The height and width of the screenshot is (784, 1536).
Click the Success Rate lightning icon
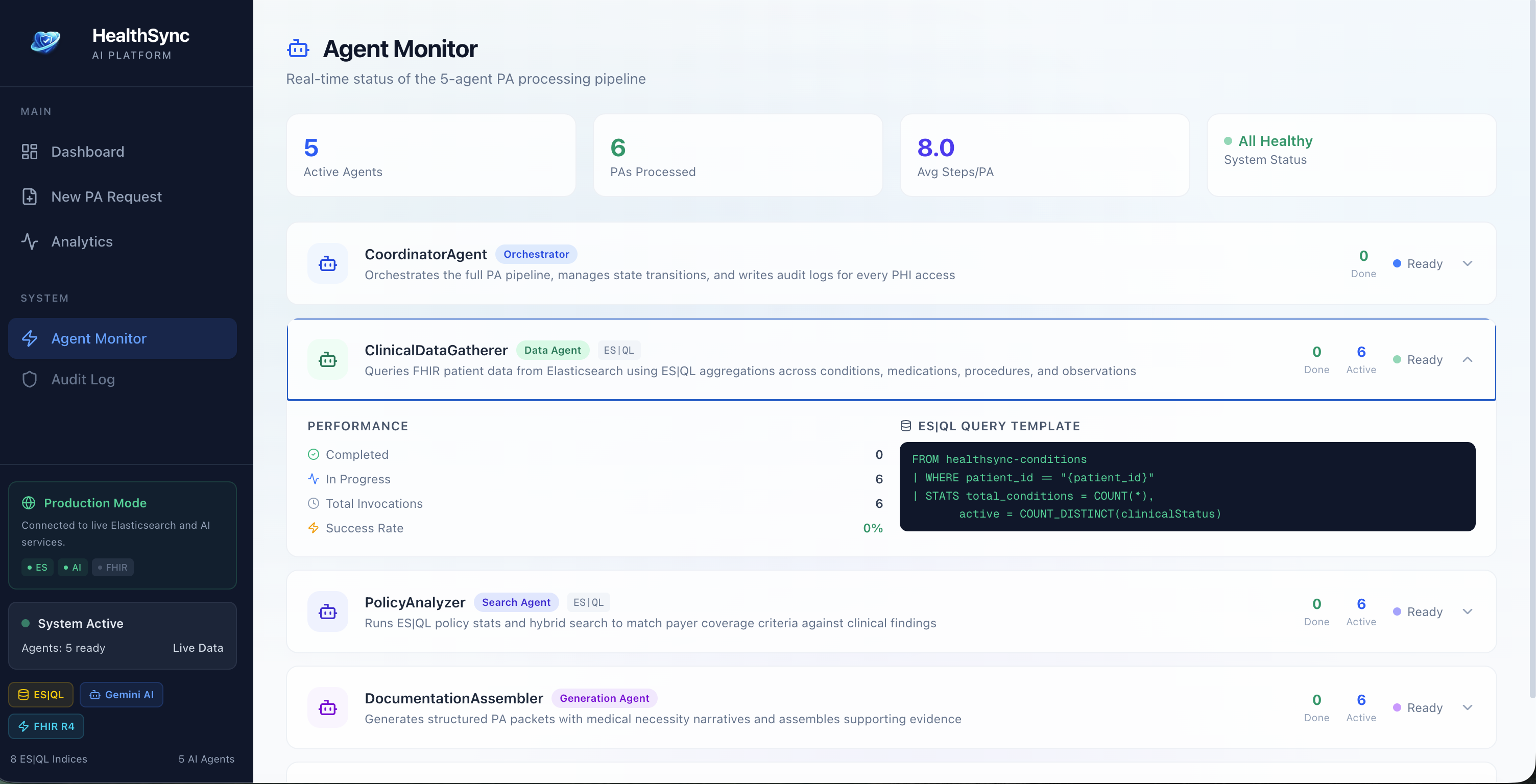point(313,528)
